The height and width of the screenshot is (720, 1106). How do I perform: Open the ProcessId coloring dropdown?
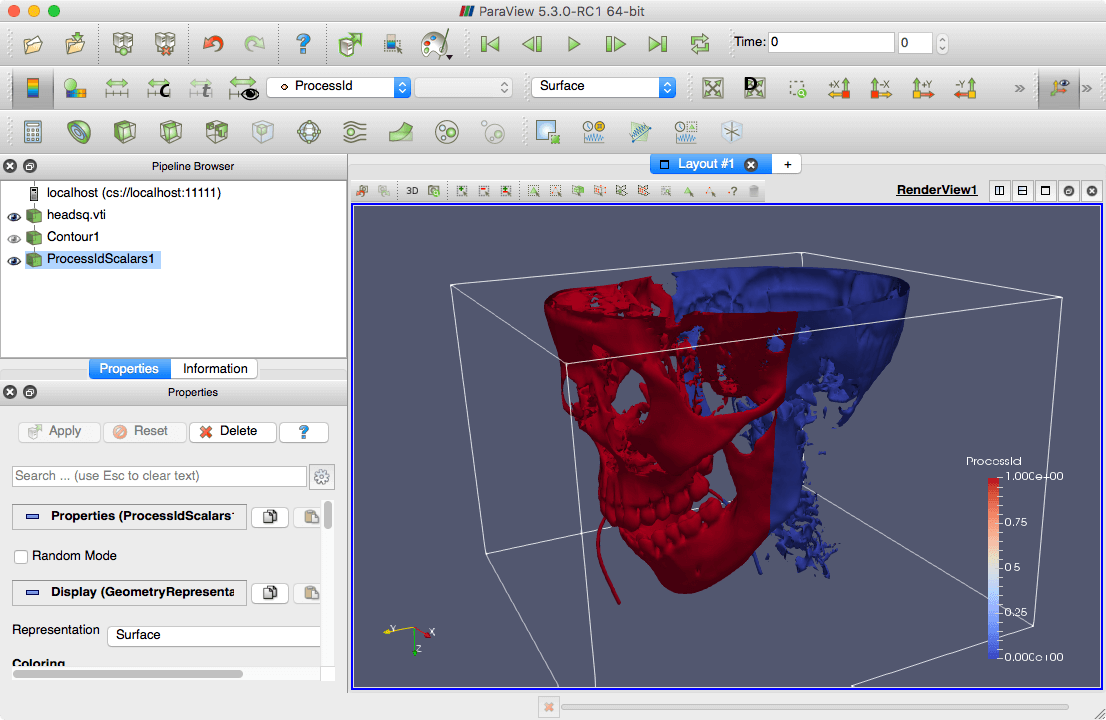339,87
